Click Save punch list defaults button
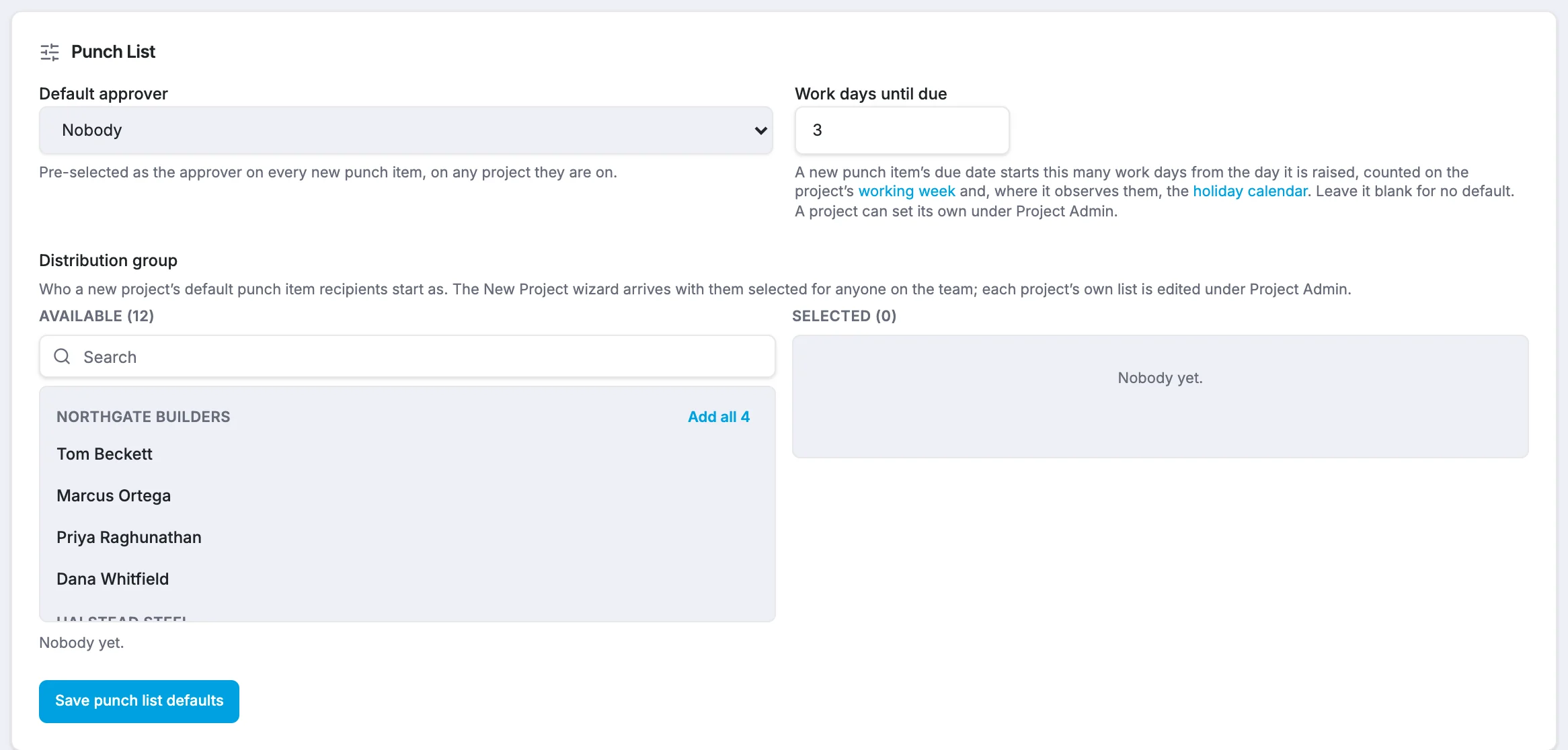1568x750 pixels. (139, 701)
